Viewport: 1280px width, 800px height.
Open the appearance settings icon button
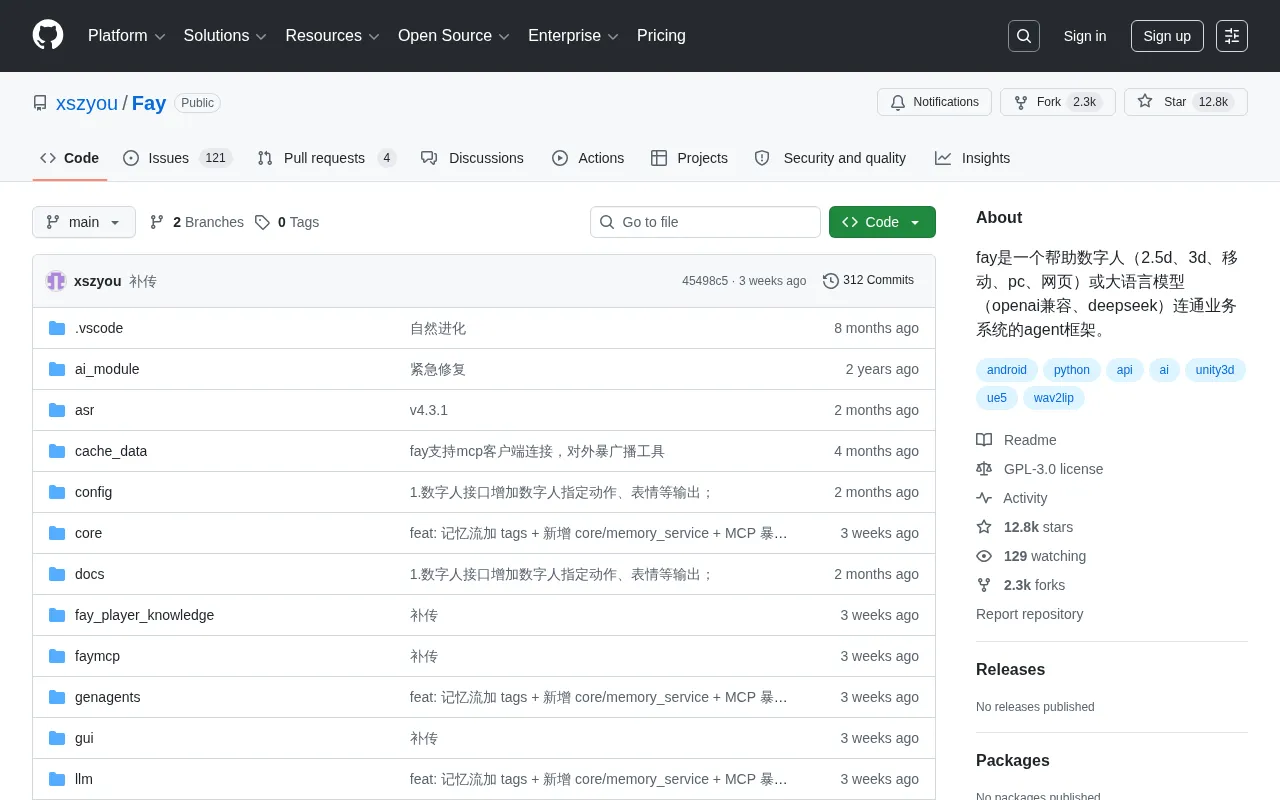pyautogui.click(x=1232, y=36)
